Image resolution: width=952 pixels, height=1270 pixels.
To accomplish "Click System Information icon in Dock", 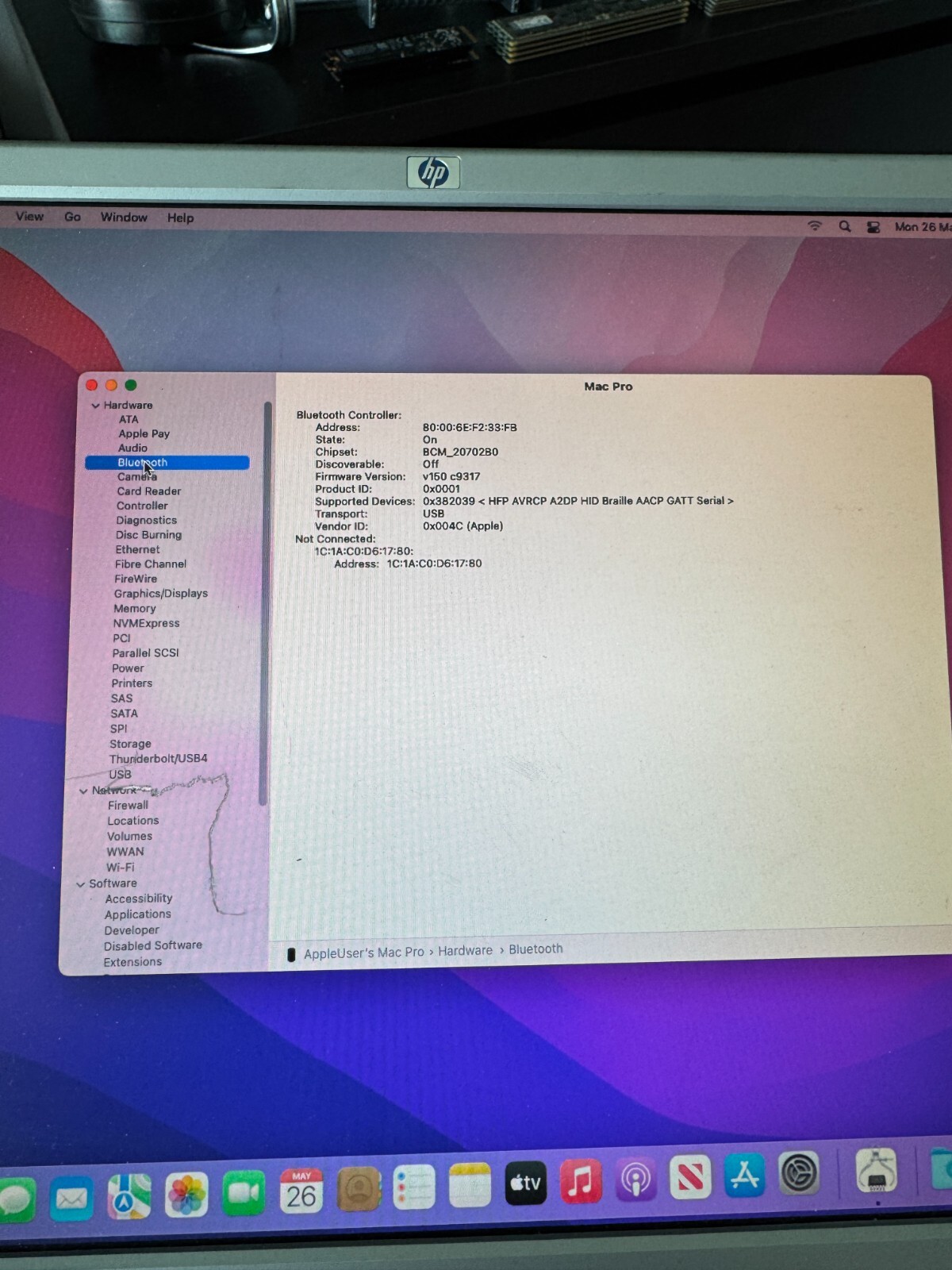I will pos(877,1170).
